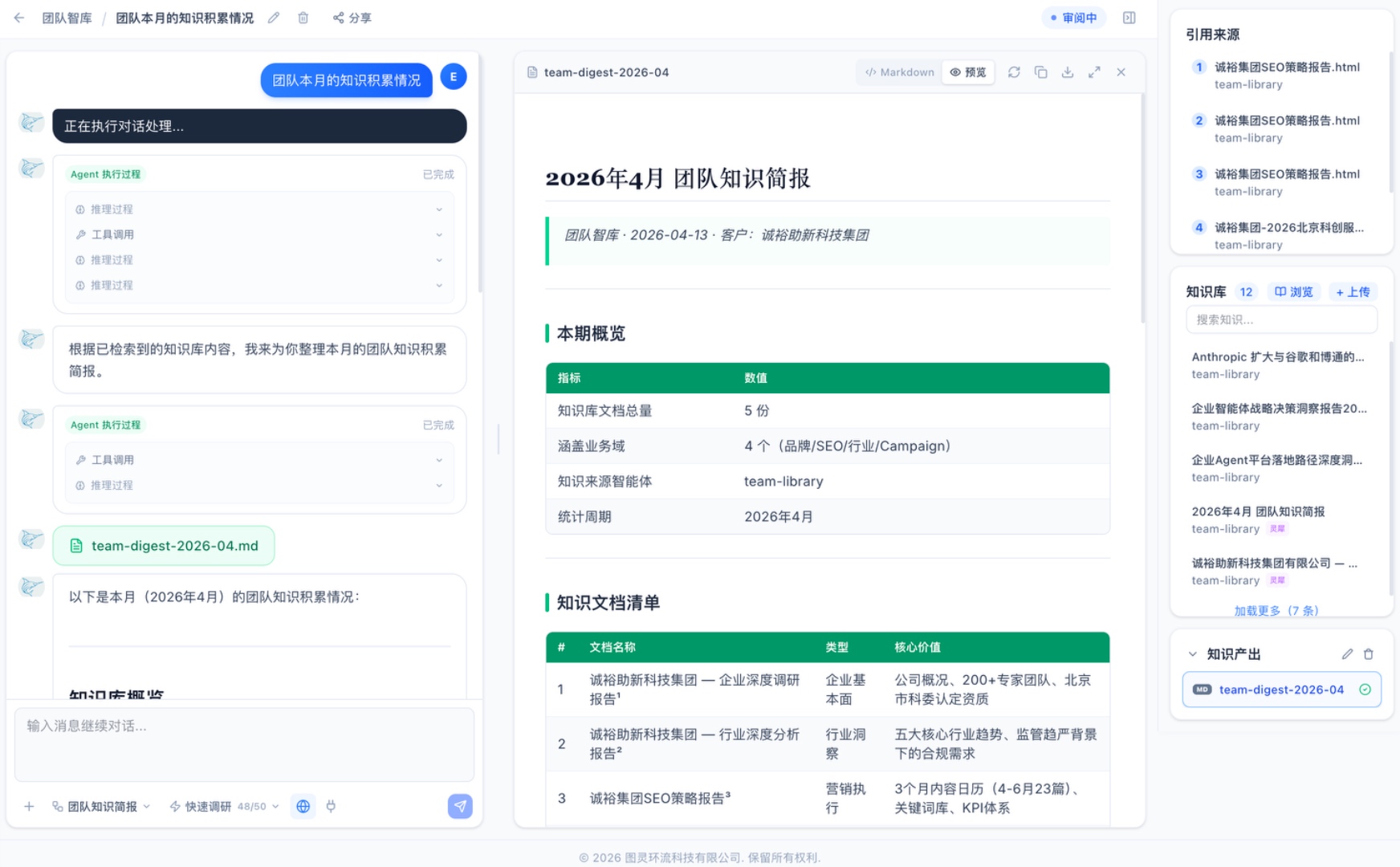Collapse the 知识产出 section chevron

pyautogui.click(x=1193, y=654)
